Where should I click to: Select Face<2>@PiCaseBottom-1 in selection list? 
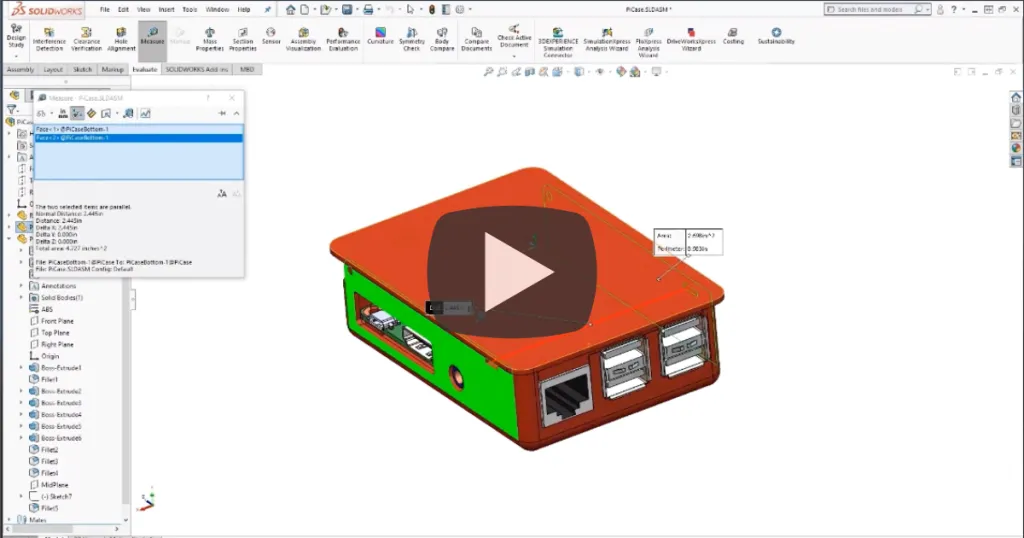coord(138,138)
